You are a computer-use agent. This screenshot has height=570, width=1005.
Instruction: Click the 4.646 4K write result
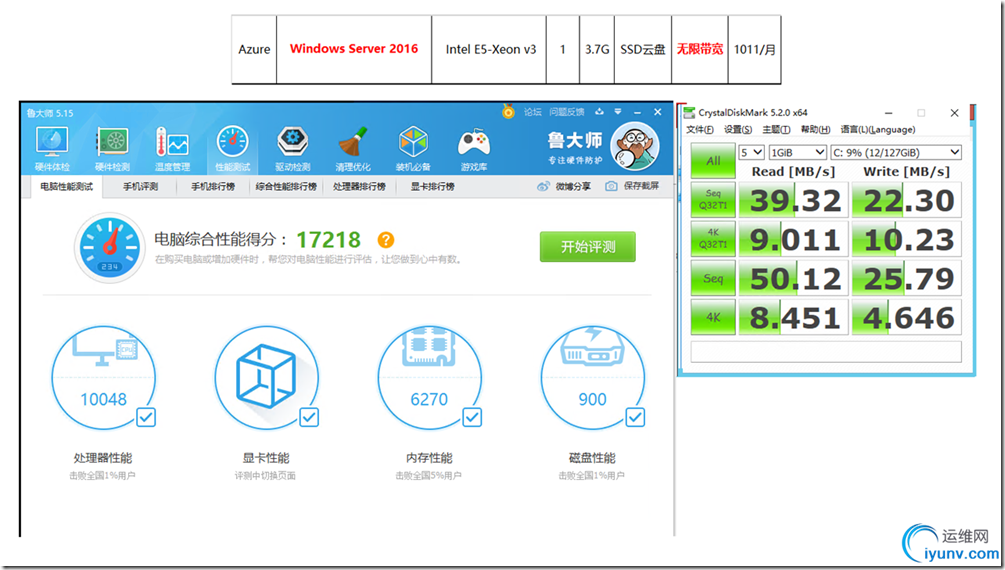[x=907, y=317]
